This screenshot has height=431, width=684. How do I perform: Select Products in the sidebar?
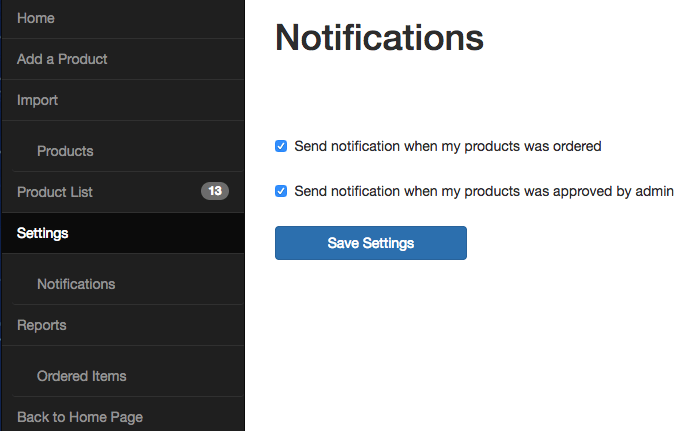[65, 151]
